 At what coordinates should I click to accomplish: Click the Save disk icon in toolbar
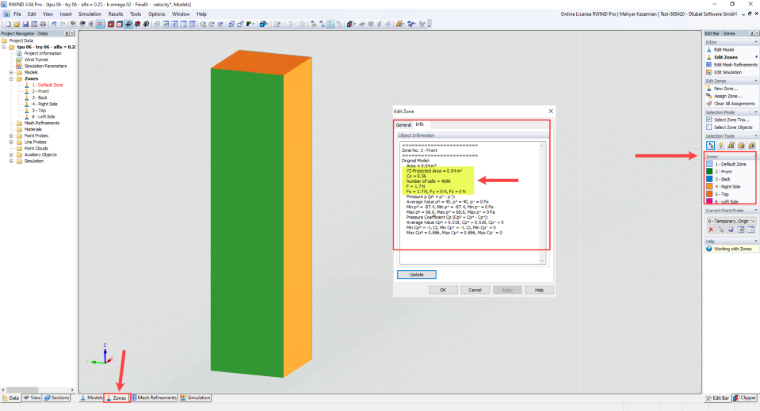point(25,24)
